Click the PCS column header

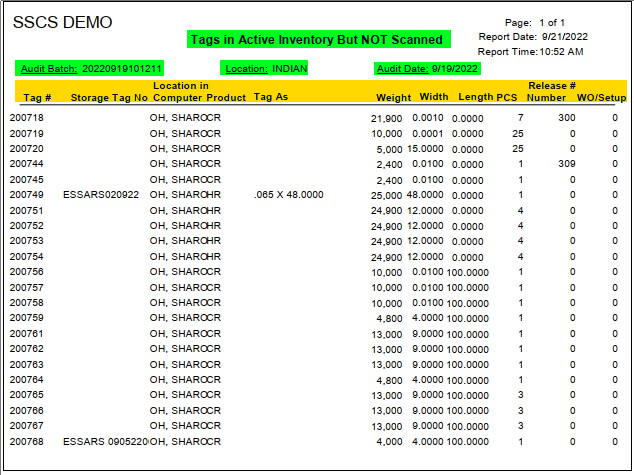[507, 98]
